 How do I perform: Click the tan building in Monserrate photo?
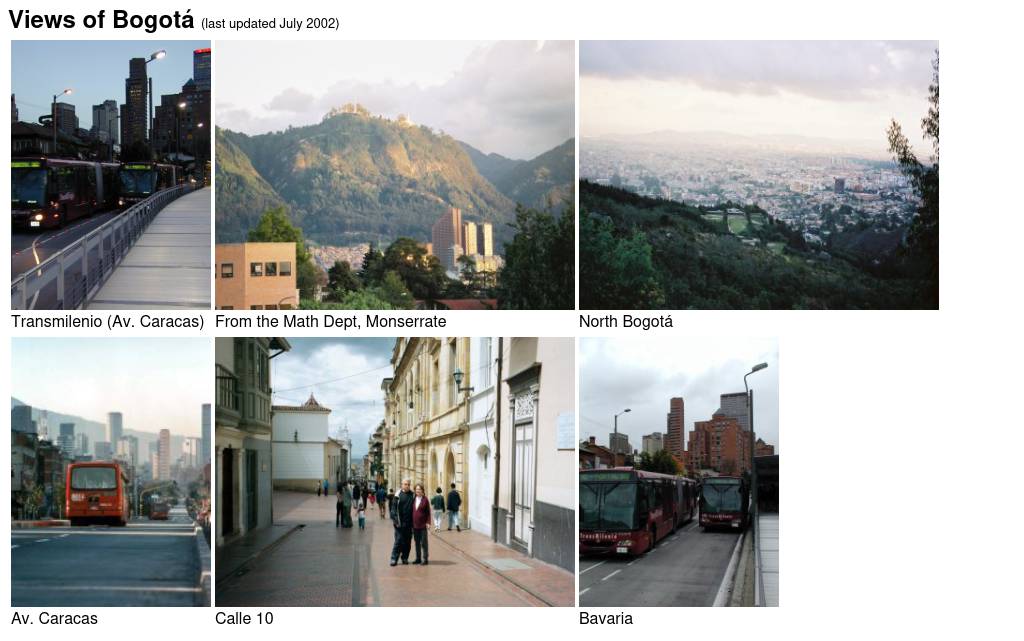[x=256, y=275]
